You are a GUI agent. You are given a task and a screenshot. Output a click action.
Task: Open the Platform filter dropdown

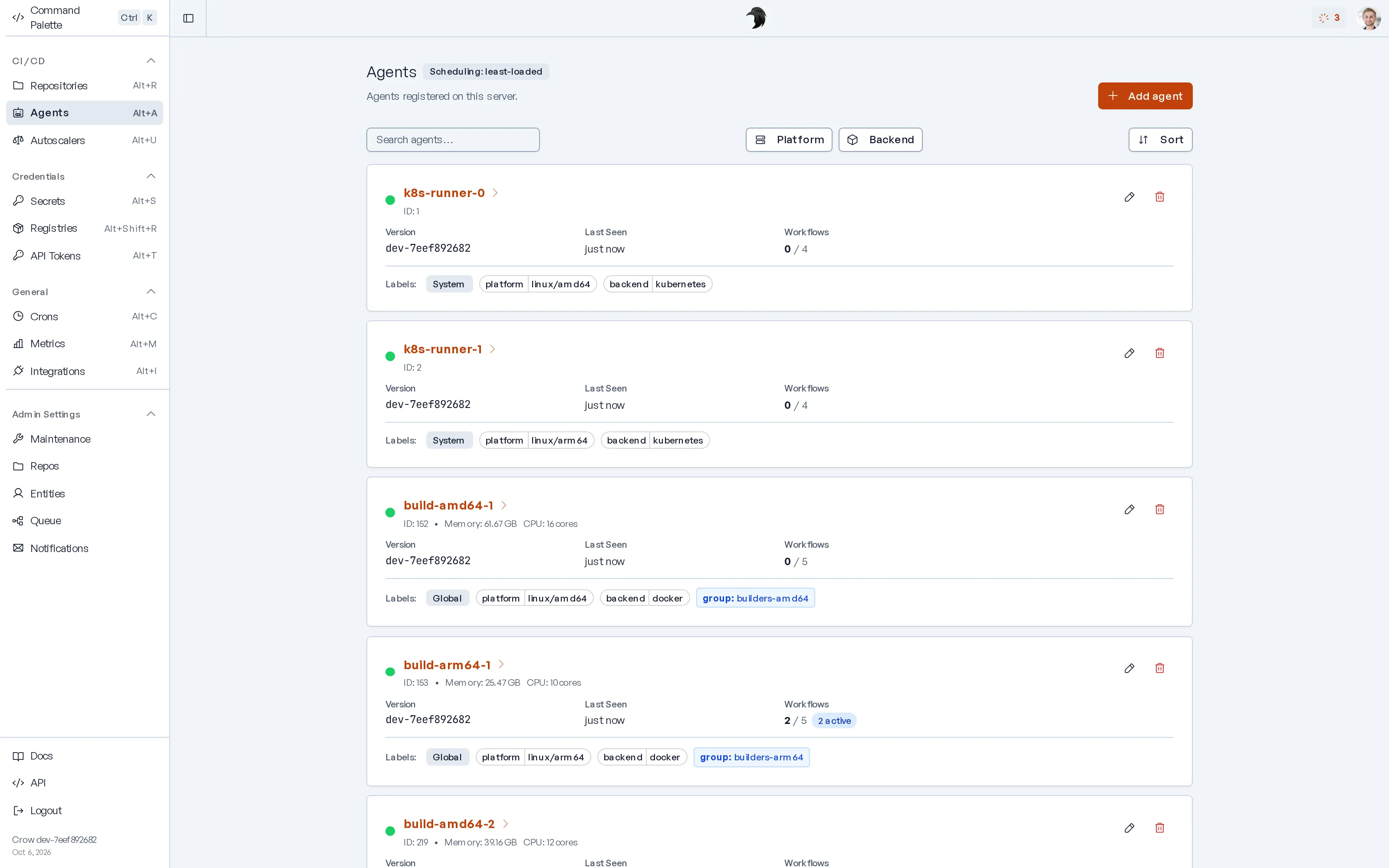pos(789,139)
